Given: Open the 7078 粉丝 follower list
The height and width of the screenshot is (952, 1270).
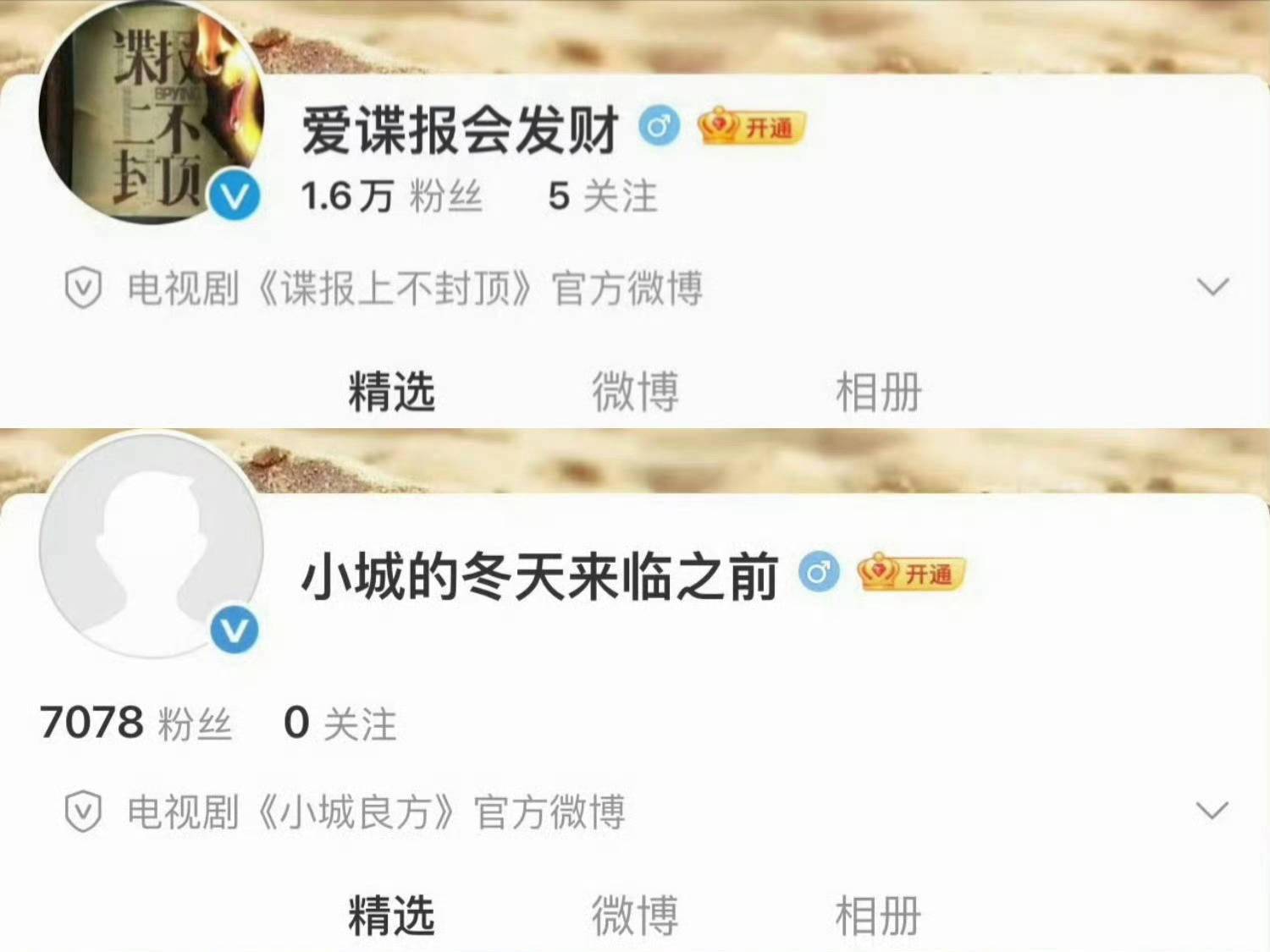Looking at the screenshot, I should [135, 724].
